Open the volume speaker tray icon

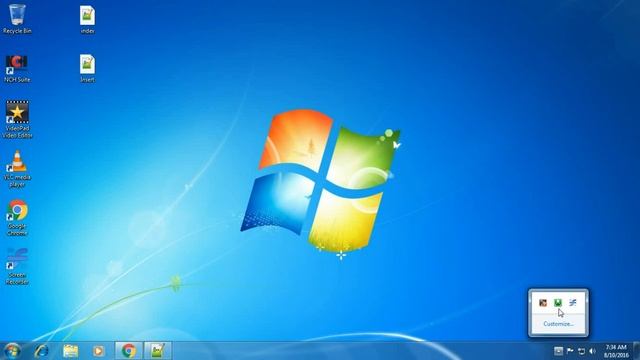pyautogui.click(x=593, y=351)
